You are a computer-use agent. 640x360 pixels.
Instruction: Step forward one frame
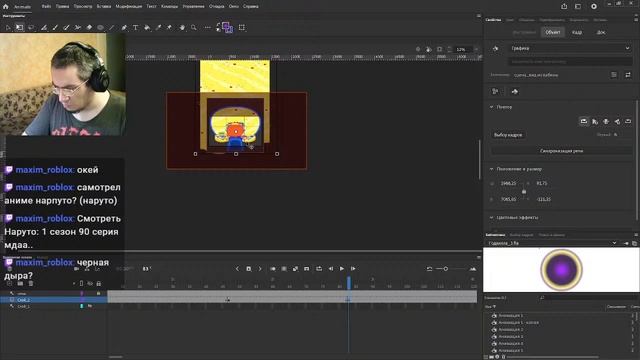(x=353, y=269)
